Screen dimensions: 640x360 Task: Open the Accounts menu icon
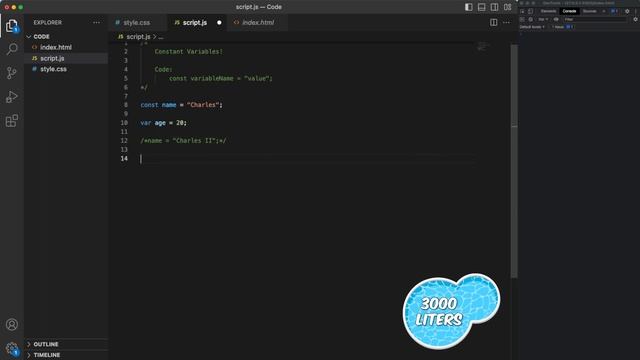(12, 324)
